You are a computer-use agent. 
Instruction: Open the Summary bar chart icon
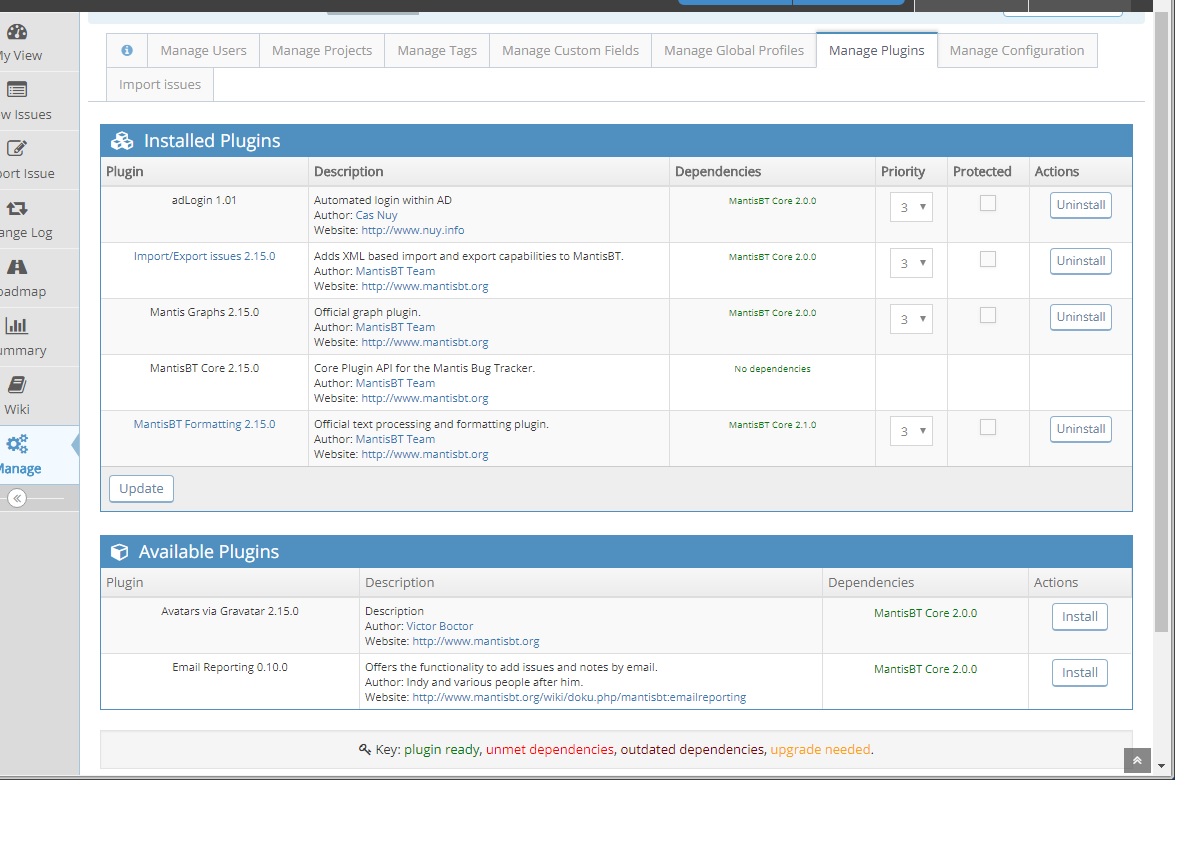pyautogui.click(x=17, y=326)
